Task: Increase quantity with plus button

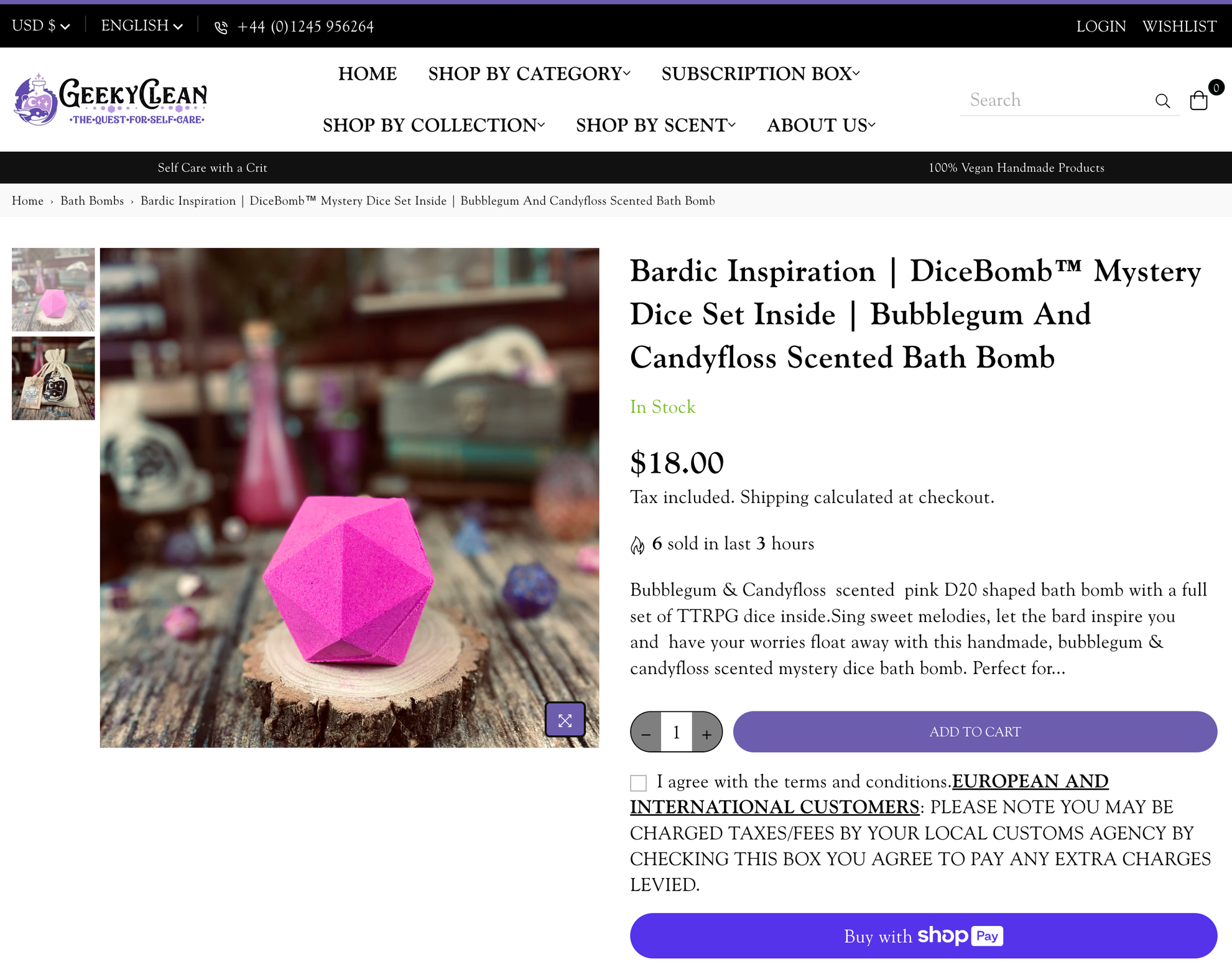Action: [706, 732]
